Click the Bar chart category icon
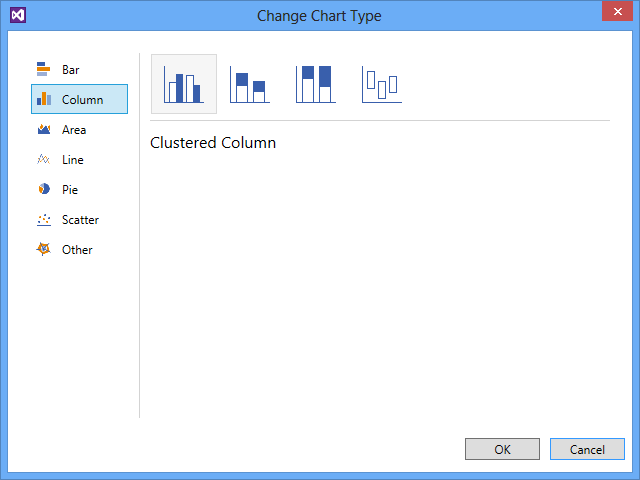 click(x=43, y=69)
